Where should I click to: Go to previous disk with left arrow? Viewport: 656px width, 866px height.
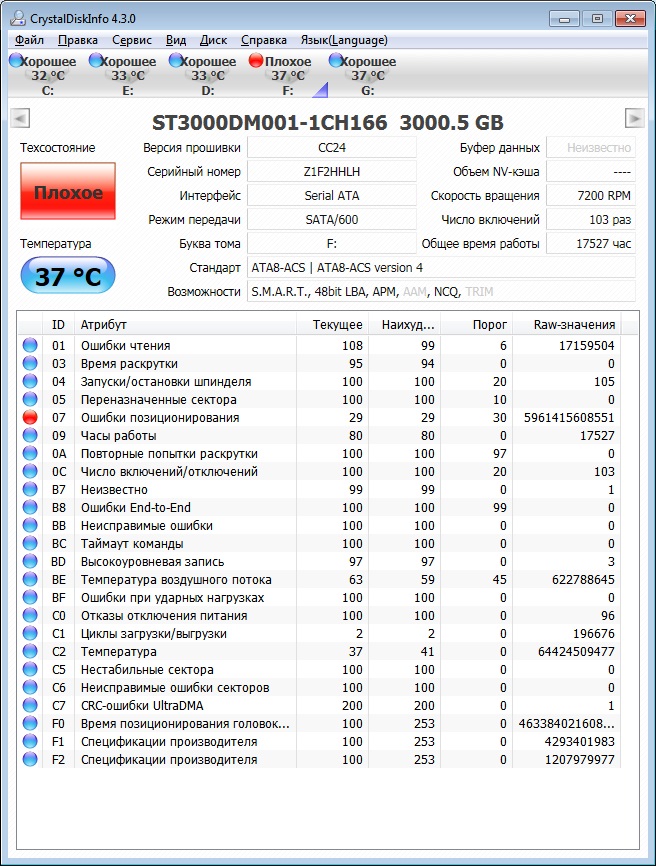click(x=20, y=118)
